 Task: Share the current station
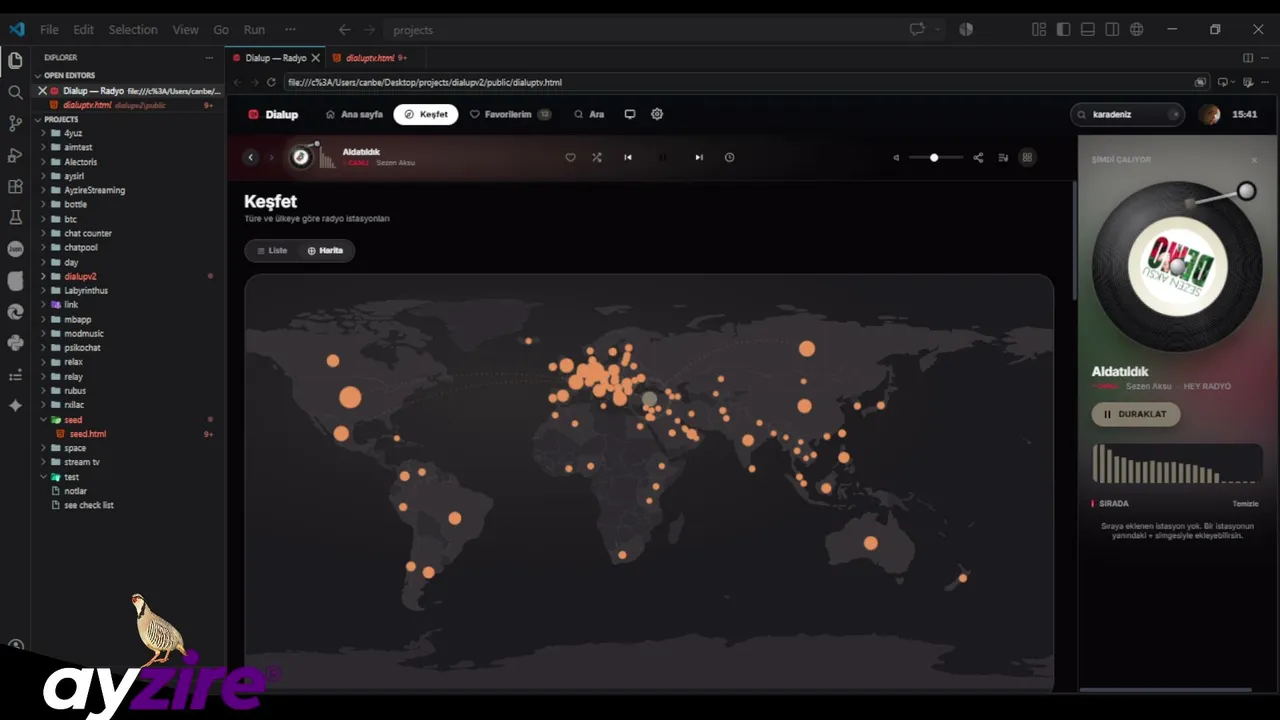click(x=978, y=157)
